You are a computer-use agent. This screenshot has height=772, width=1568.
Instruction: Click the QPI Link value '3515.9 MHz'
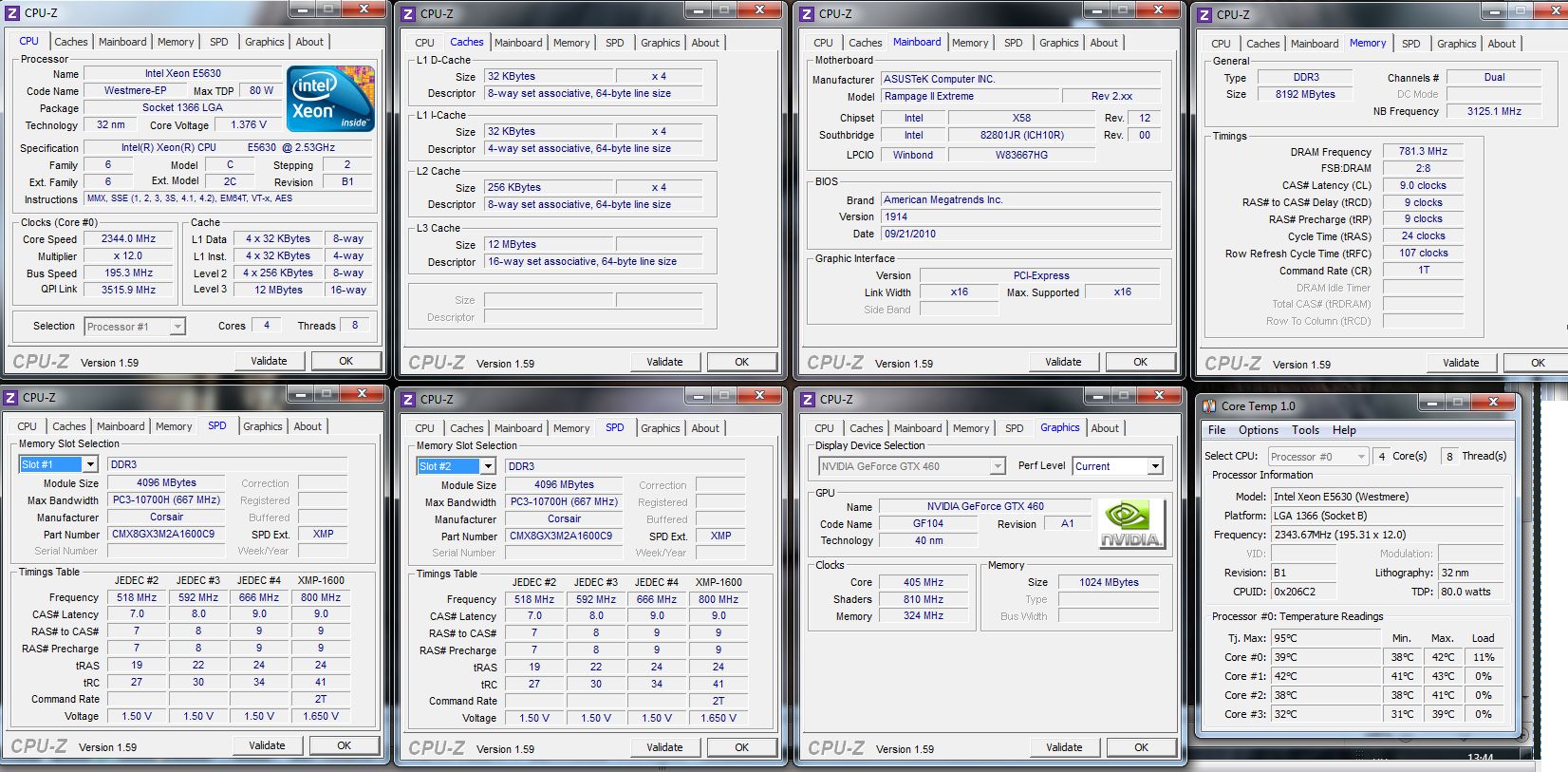pyautogui.click(x=129, y=290)
